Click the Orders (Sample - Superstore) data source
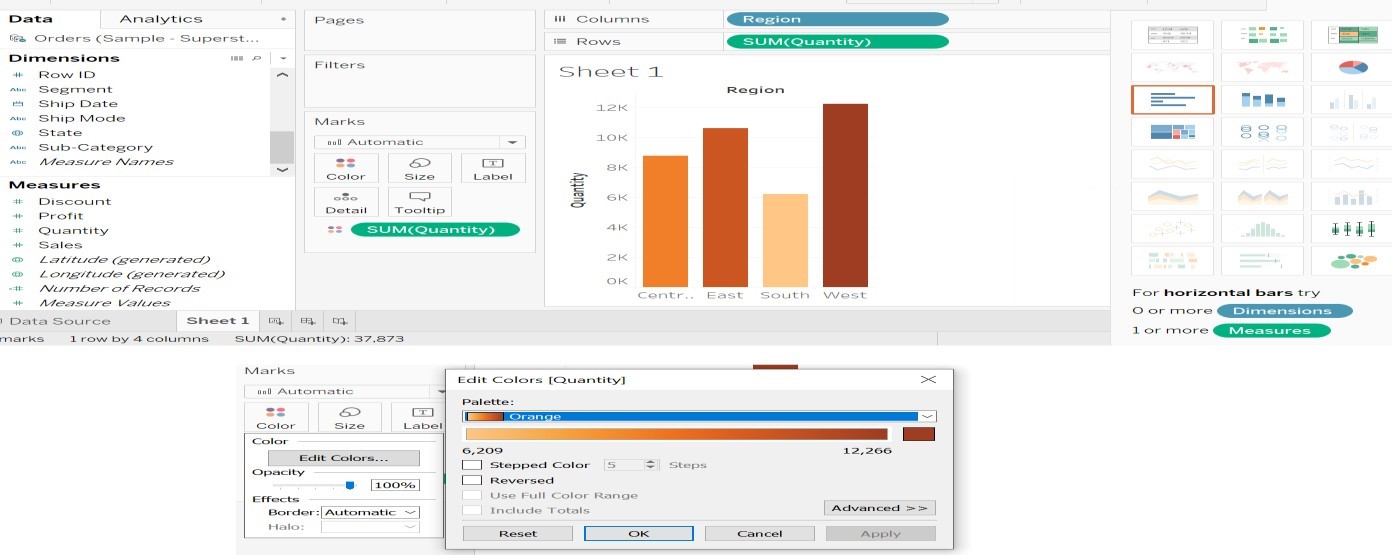The height and width of the screenshot is (555, 1392). point(146,38)
